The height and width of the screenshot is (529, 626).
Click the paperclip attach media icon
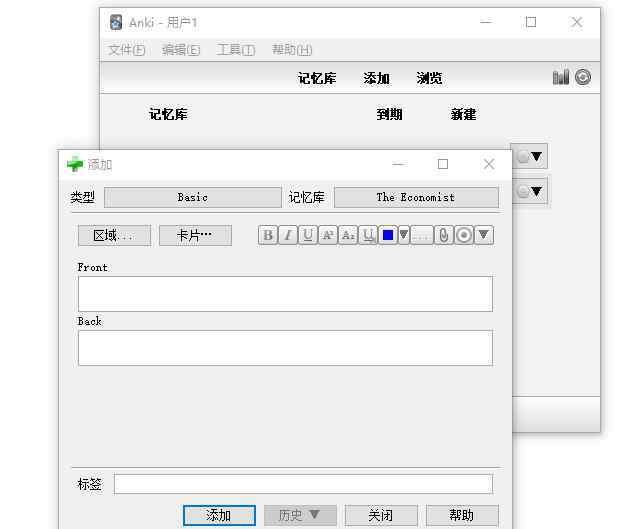444,235
